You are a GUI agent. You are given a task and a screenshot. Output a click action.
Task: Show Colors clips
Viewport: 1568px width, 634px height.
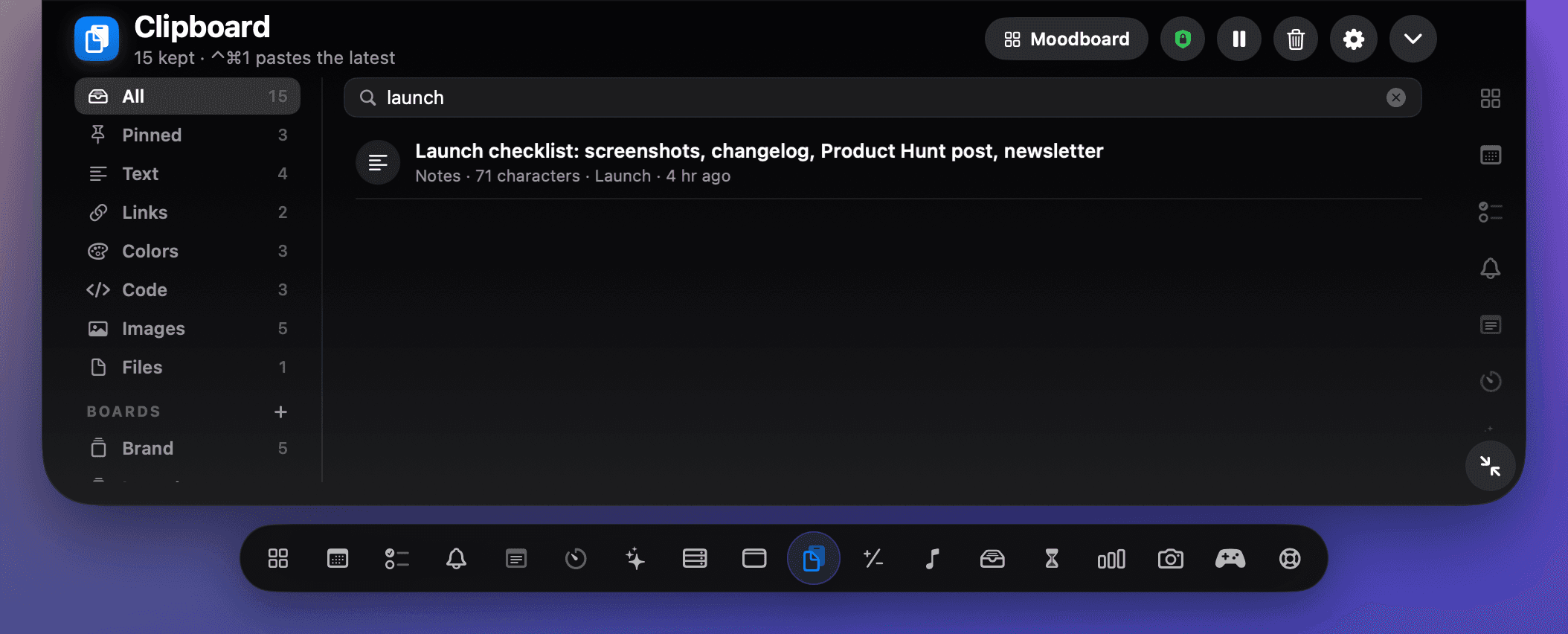[187, 252]
